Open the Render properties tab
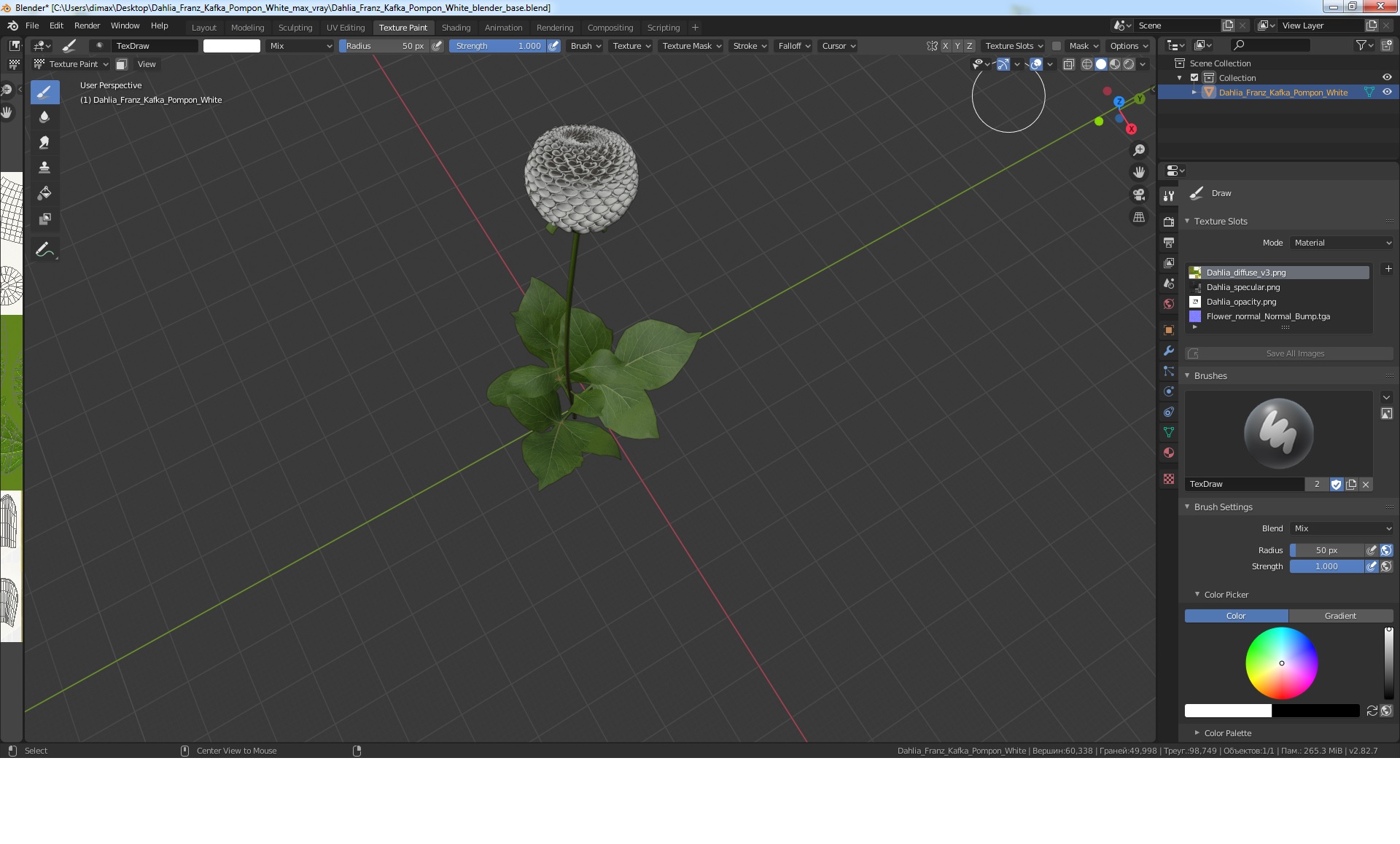This screenshot has height=844, width=1400. tap(1169, 222)
